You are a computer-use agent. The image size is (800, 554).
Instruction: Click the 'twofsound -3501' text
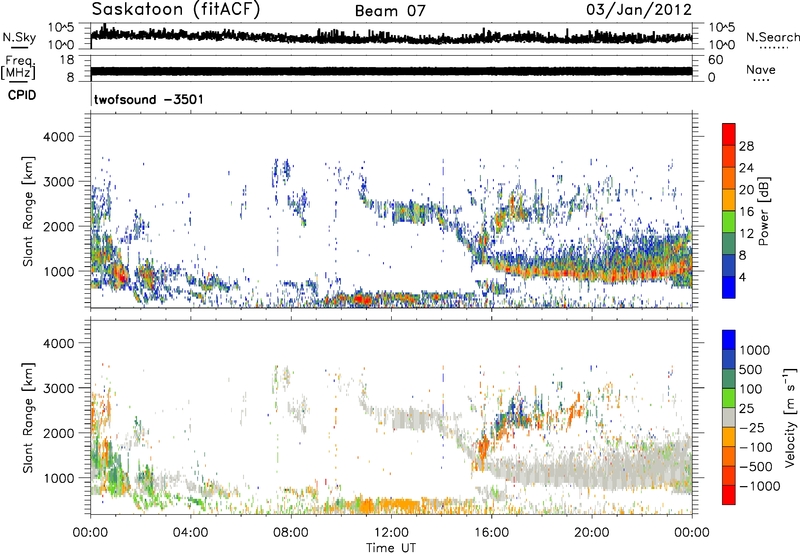pos(148,99)
